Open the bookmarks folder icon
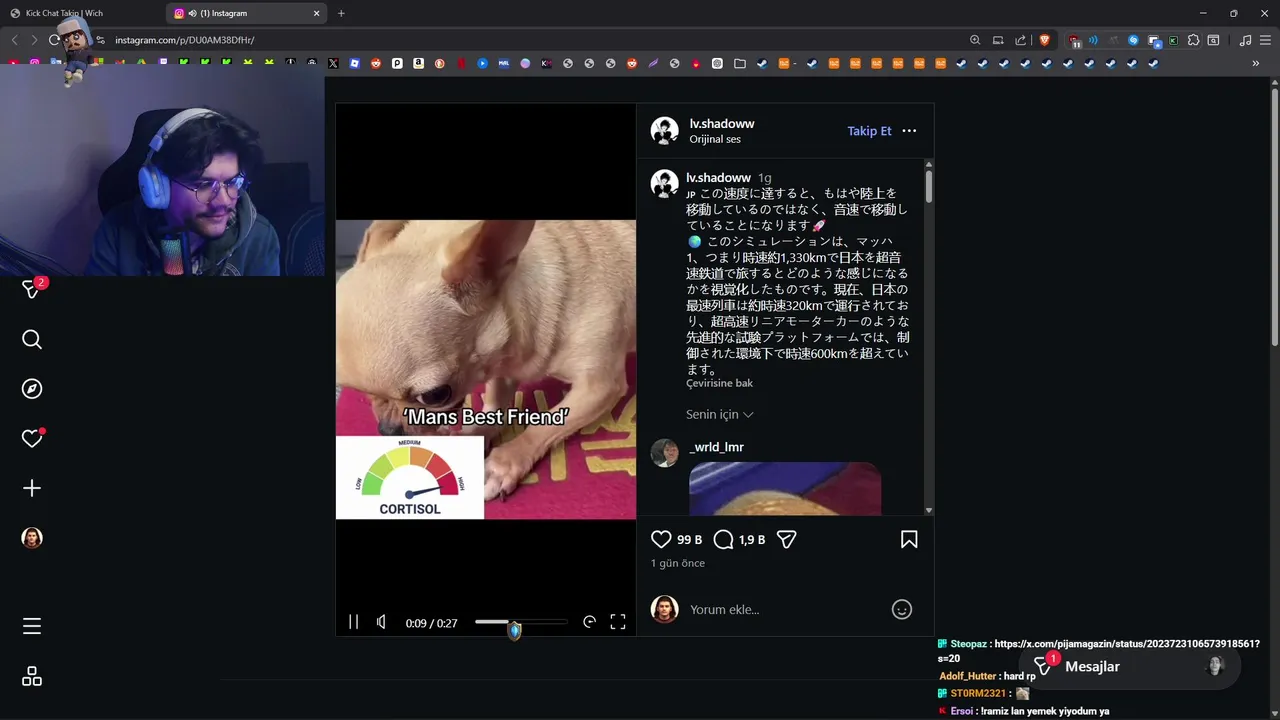 740,63
